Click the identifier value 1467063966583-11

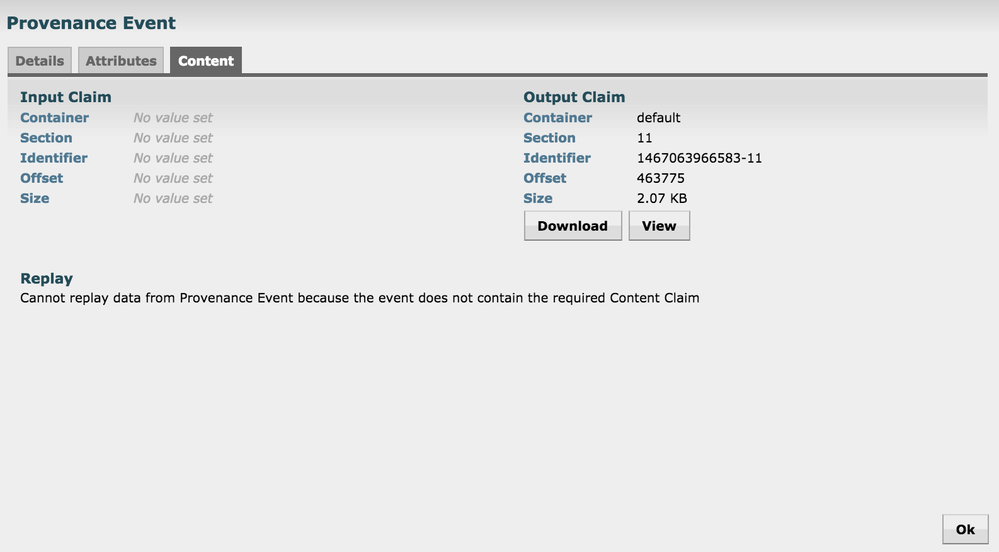pos(699,158)
